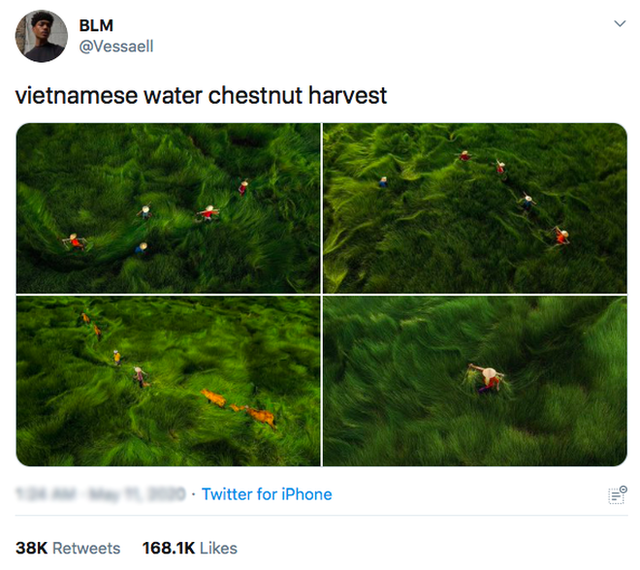This screenshot has width=640, height=570.
Task: Click BLM's profile avatar picture
Action: 41,36
